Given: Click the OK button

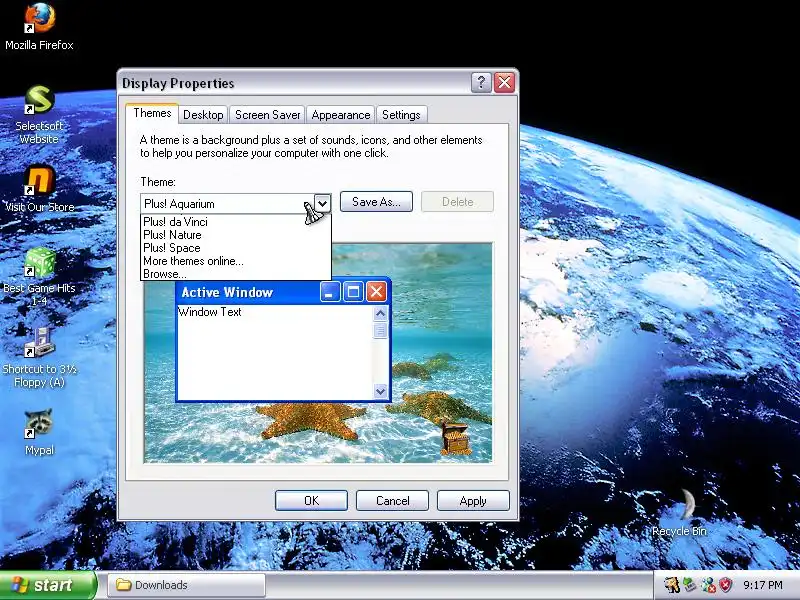Looking at the screenshot, I should point(311,501).
